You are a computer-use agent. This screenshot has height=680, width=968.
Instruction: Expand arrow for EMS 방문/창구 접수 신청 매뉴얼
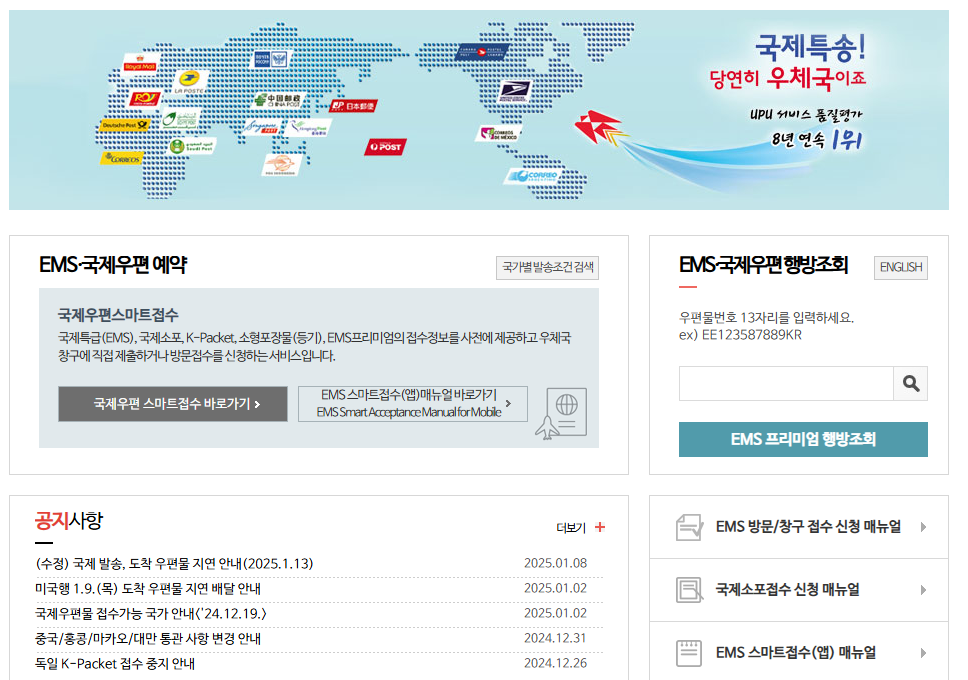tap(923, 527)
